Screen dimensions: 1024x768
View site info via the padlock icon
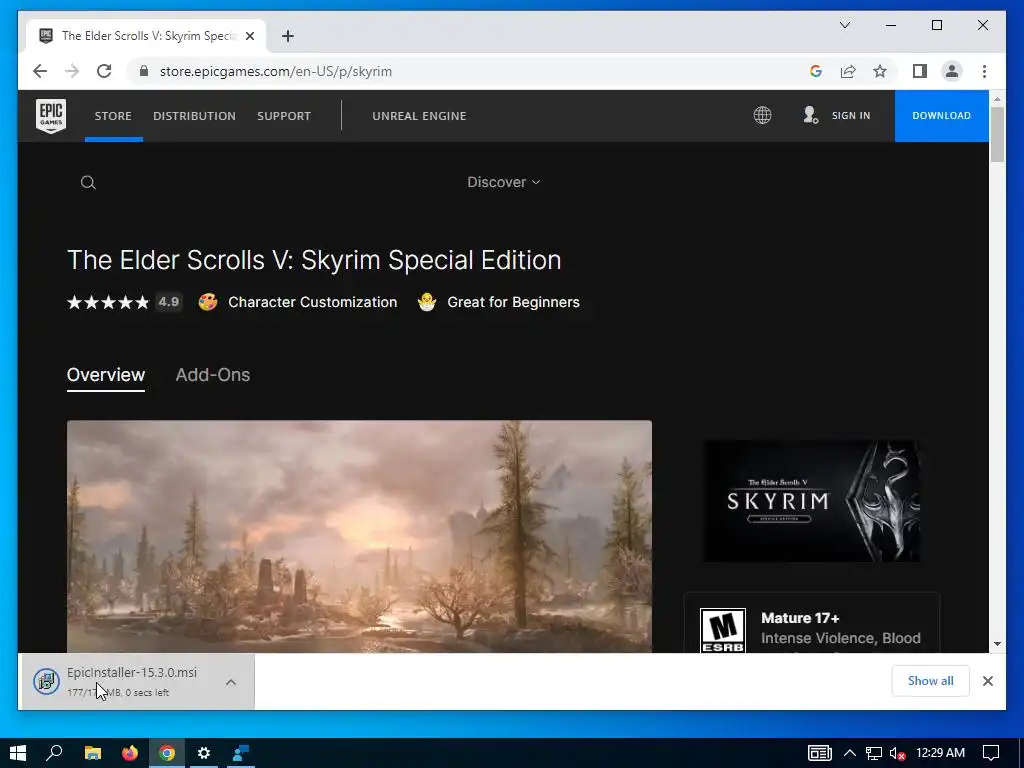click(144, 71)
